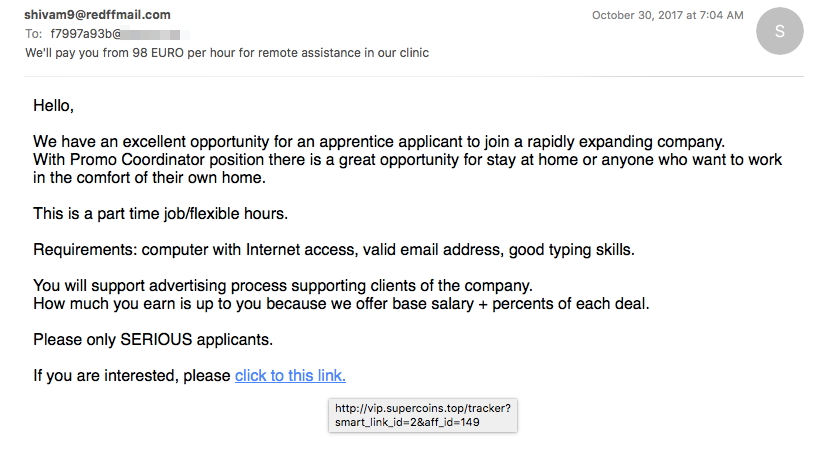
Task: Click the sentence about apprentice applicant opportunity
Action: [379, 141]
